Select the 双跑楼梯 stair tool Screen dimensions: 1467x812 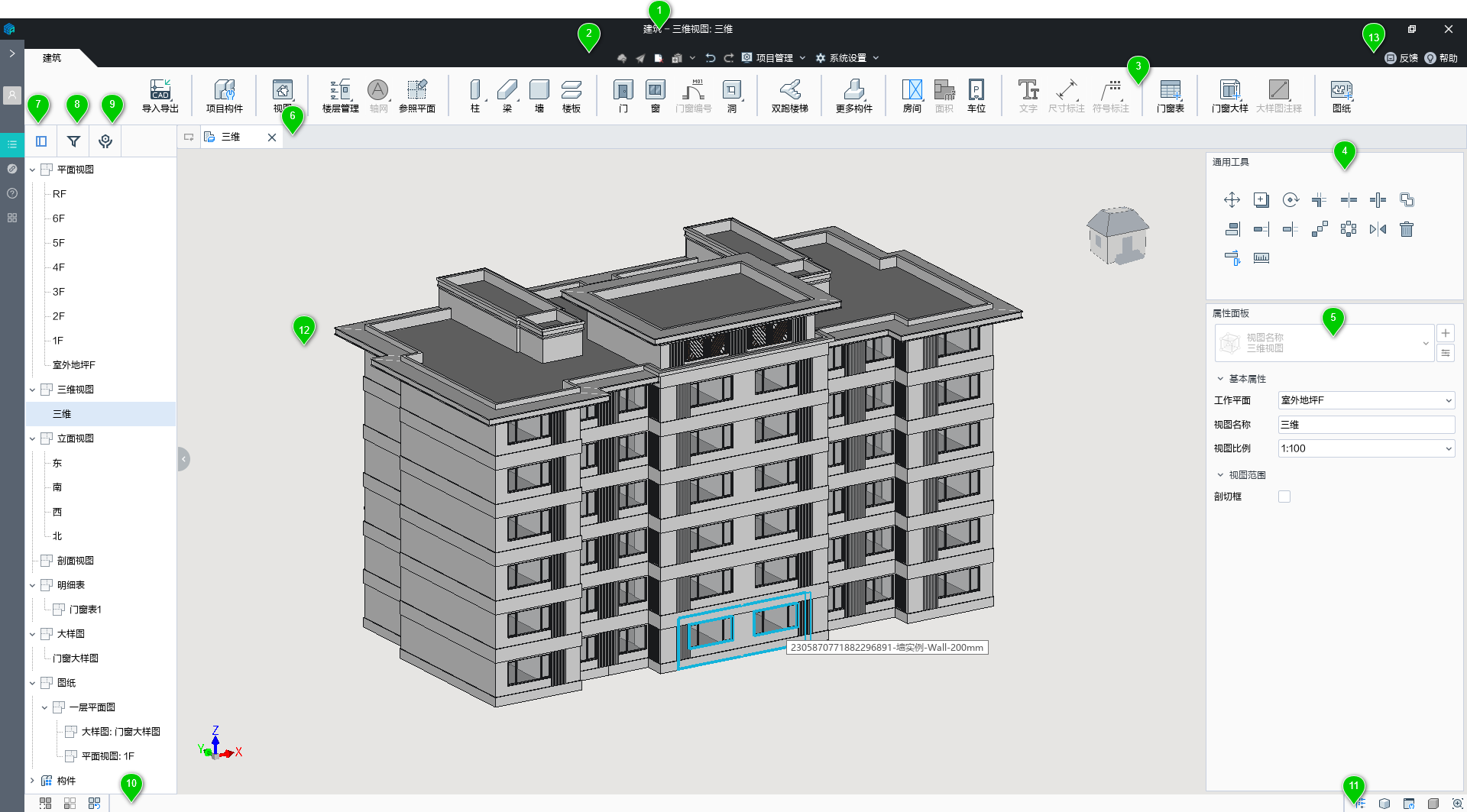pyautogui.click(x=789, y=96)
